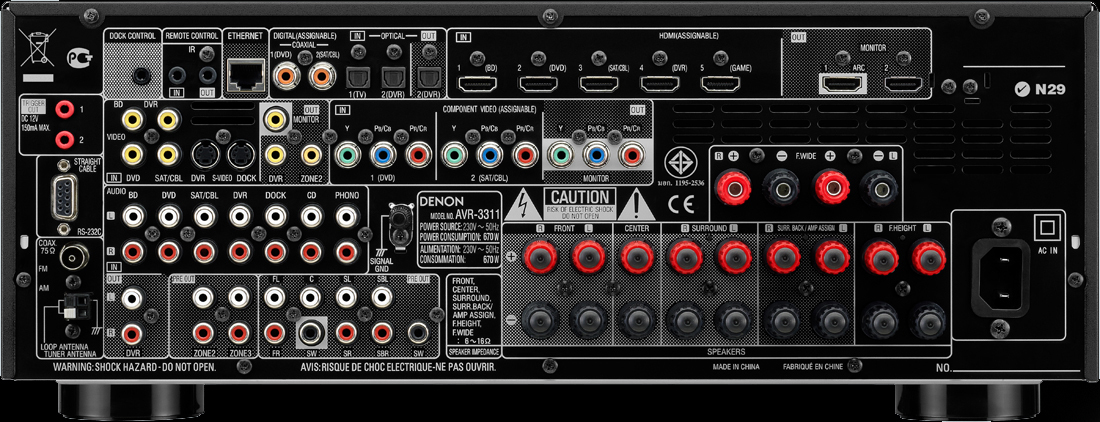Select the FL pre out jack
The width and height of the screenshot is (1100, 422).
(x=275, y=298)
